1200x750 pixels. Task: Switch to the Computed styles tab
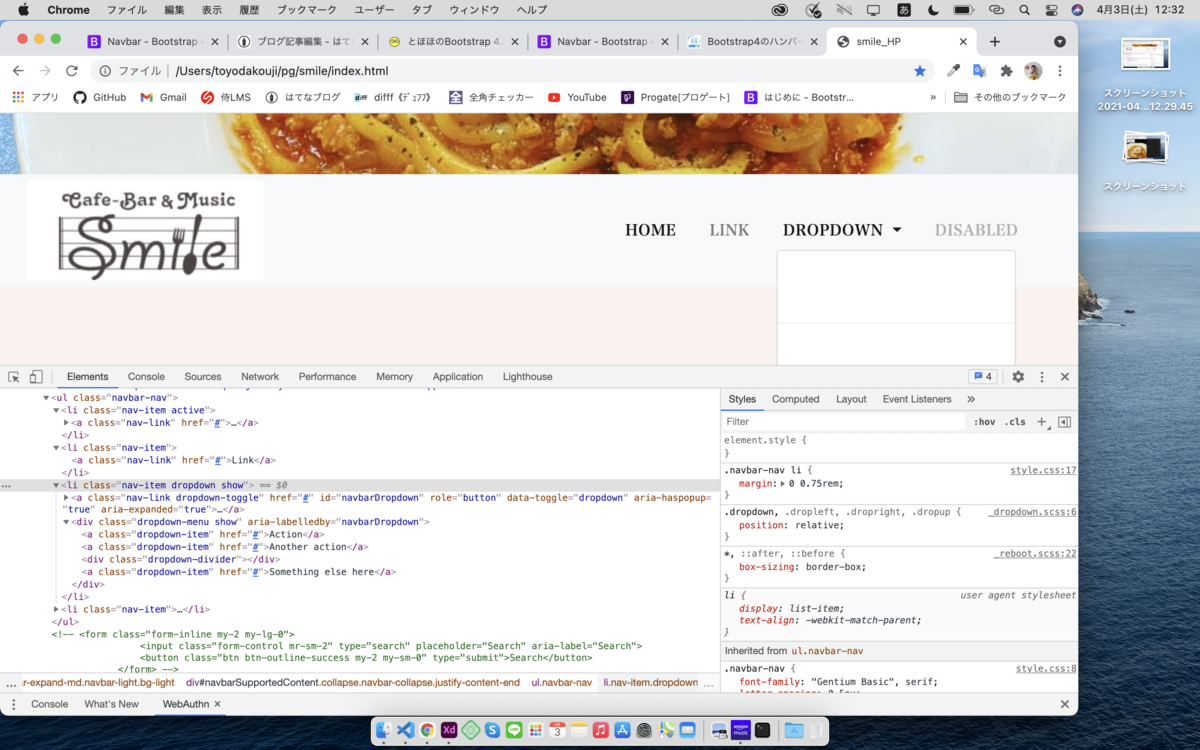click(x=796, y=399)
